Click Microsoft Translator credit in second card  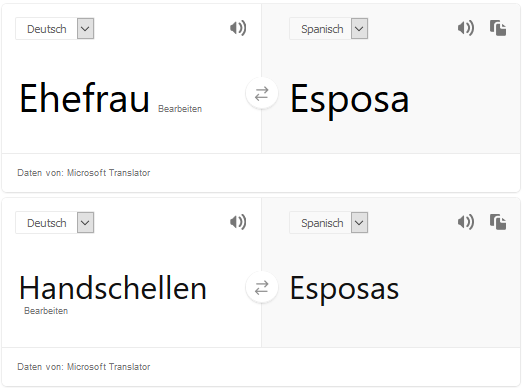108,367
